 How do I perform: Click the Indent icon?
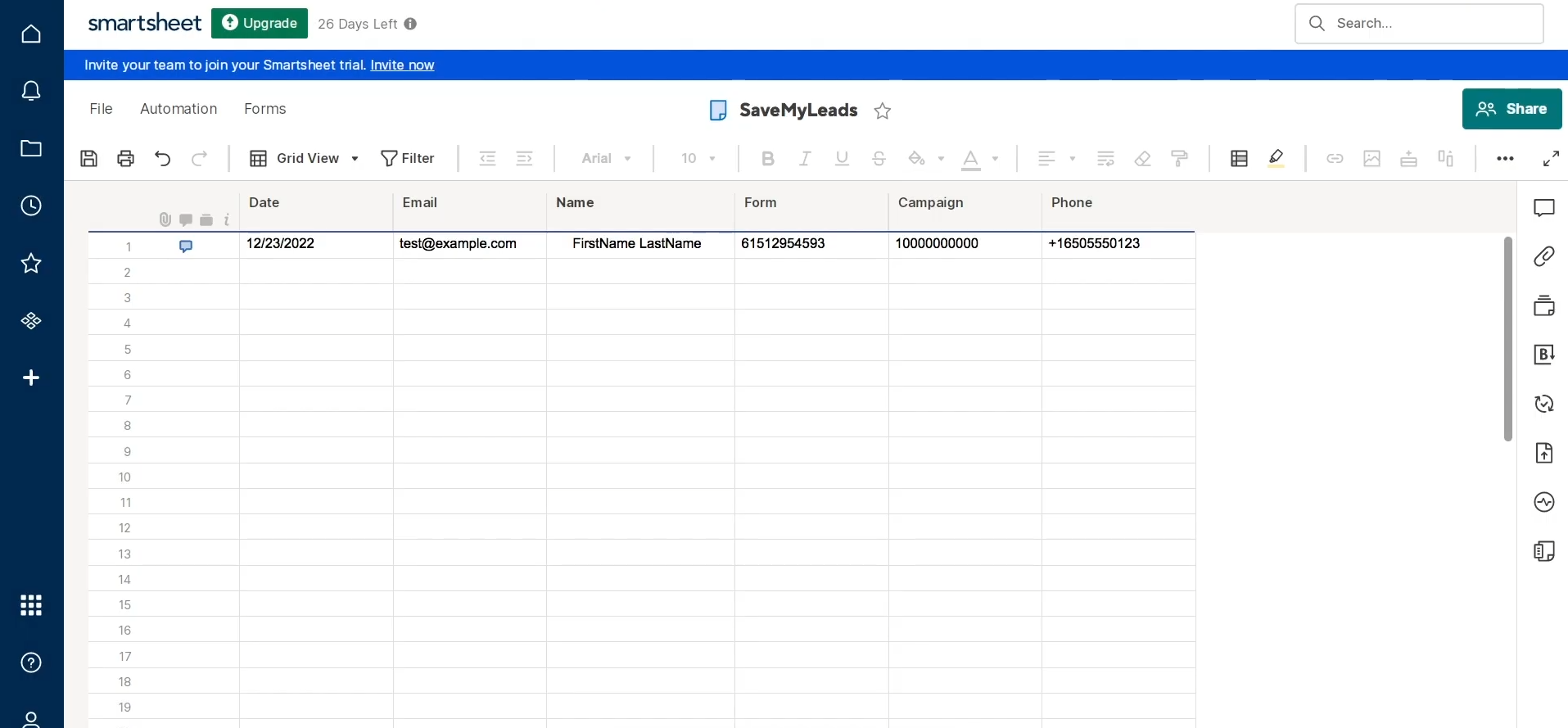(x=525, y=158)
